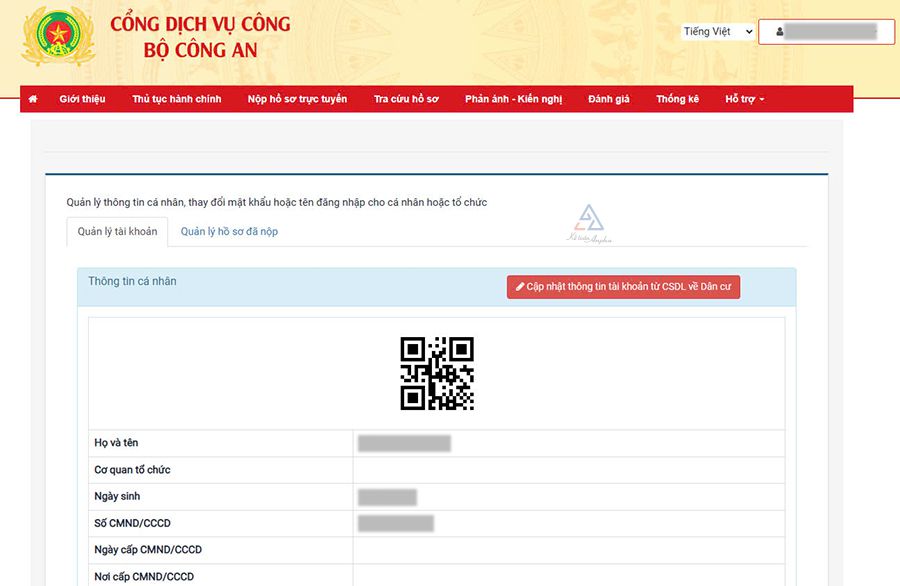900x586 pixels.
Task: Open the Giới thiệu menu item
Action: click(82, 99)
